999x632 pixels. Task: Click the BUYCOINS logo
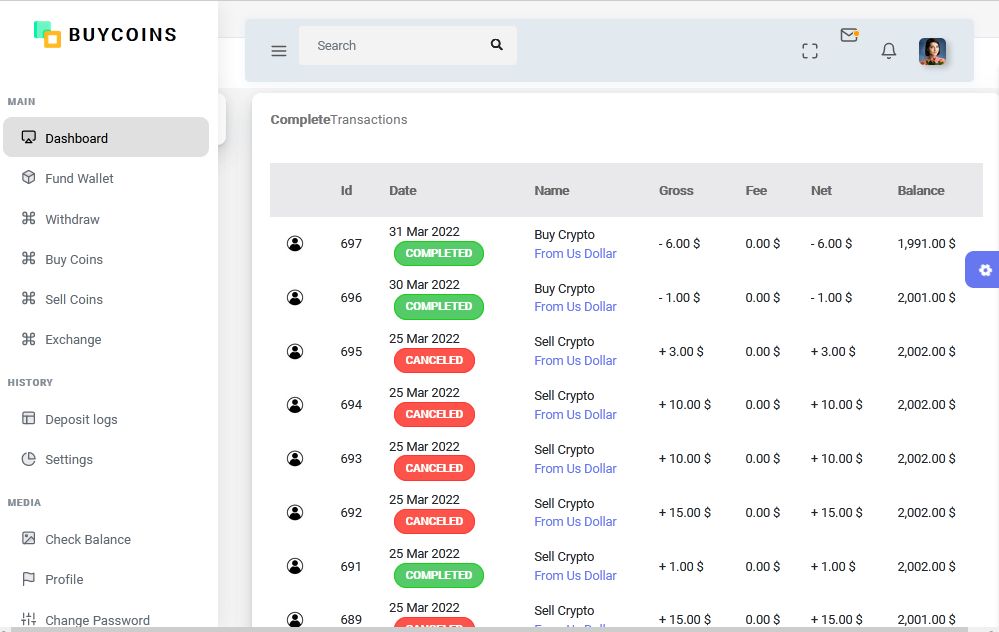[105, 35]
